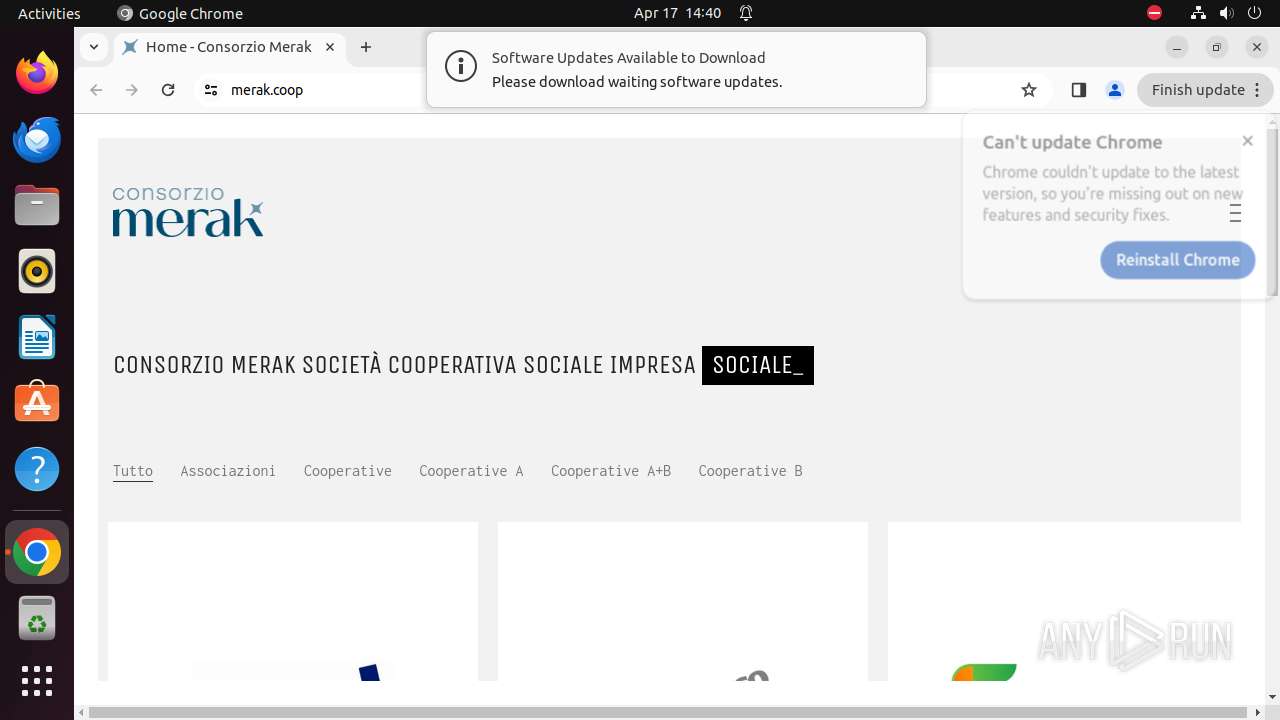Open the Files manager dock icon
Image resolution: width=1280 pixels, height=720 pixels.
[37, 206]
